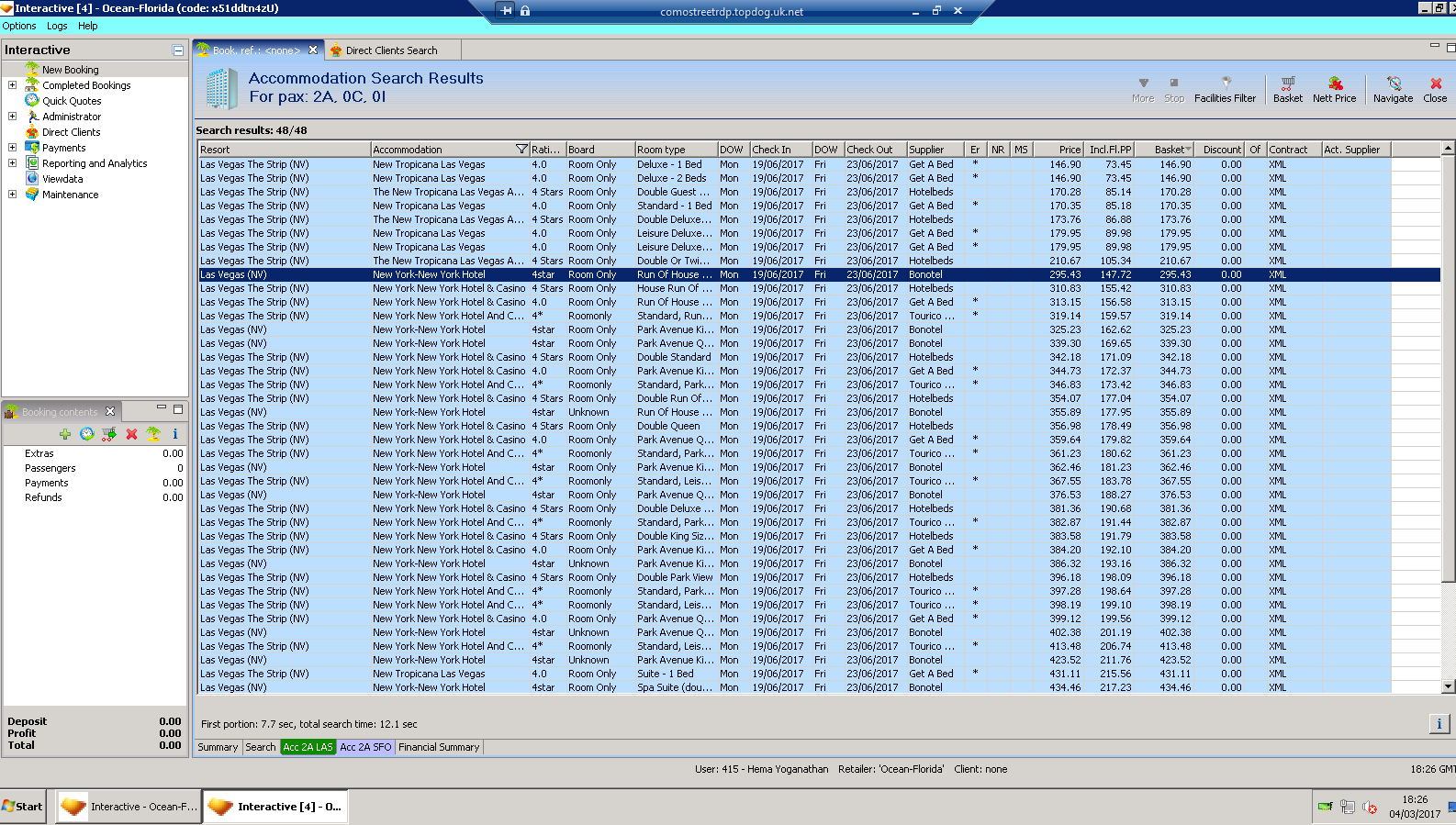Click the palm tree icon in Booking contents toolbar
Viewport: 1456px width, 825px height.
(x=153, y=434)
